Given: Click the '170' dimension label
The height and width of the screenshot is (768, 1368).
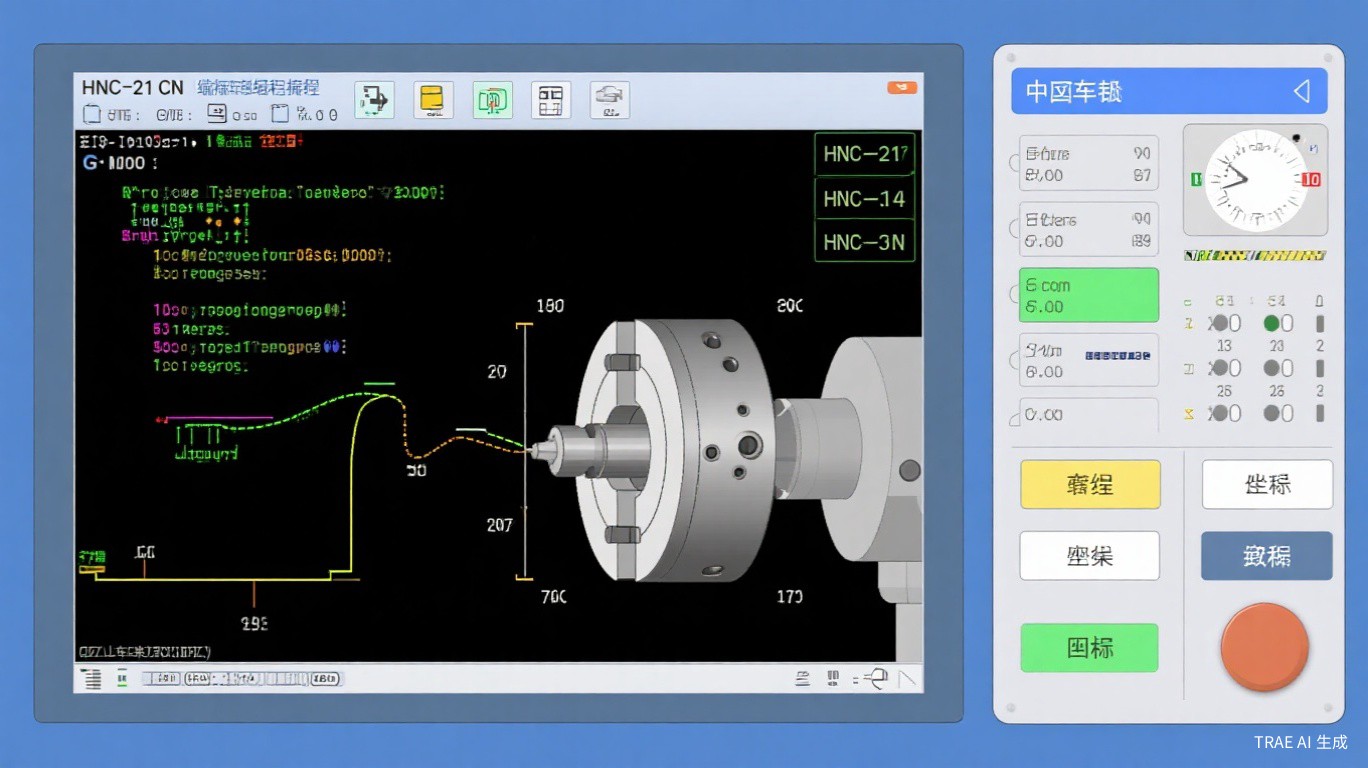Looking at the screenshot, I should click(x=789, y=597).
